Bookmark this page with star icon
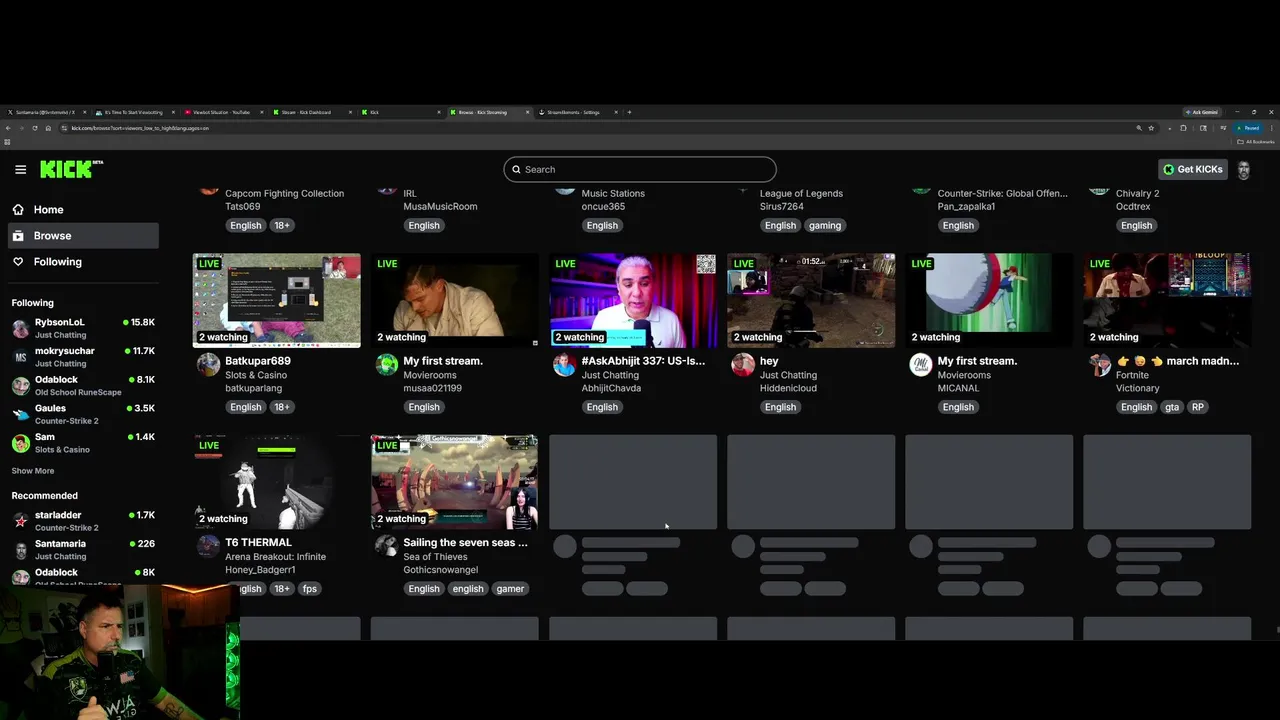Image resolution: width=1280 pixels, height=720 pixels. [x=1151, y=128]
